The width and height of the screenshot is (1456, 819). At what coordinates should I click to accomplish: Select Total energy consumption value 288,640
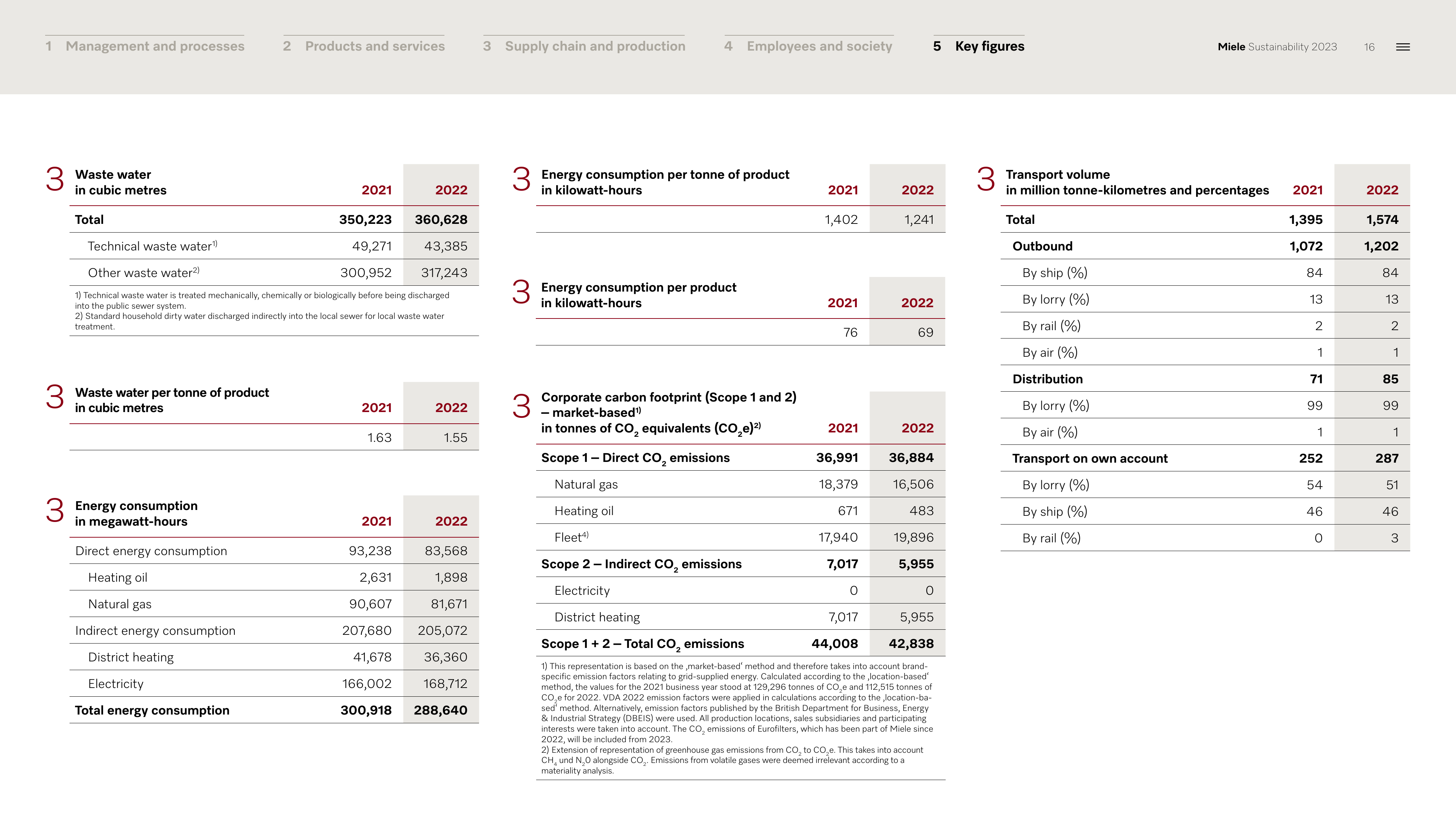pyautogui.click(x=440, y=711)
